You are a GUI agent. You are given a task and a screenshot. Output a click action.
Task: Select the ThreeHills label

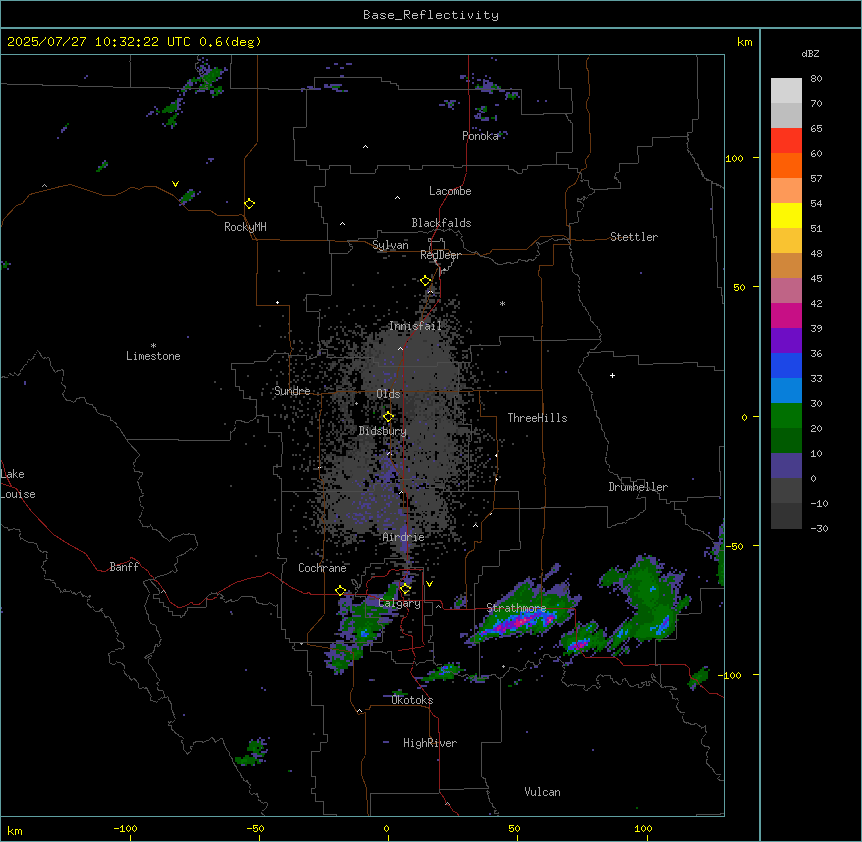tap(537, 418)
